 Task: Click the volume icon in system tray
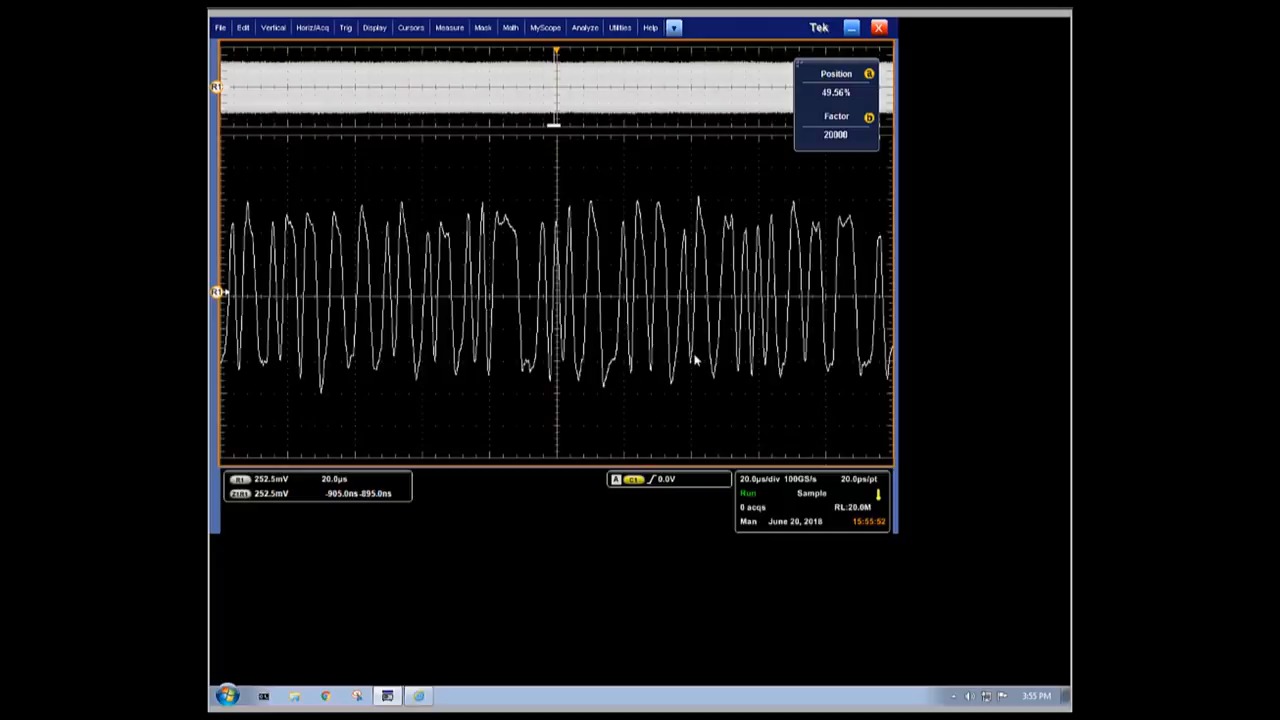click(968, 696)
